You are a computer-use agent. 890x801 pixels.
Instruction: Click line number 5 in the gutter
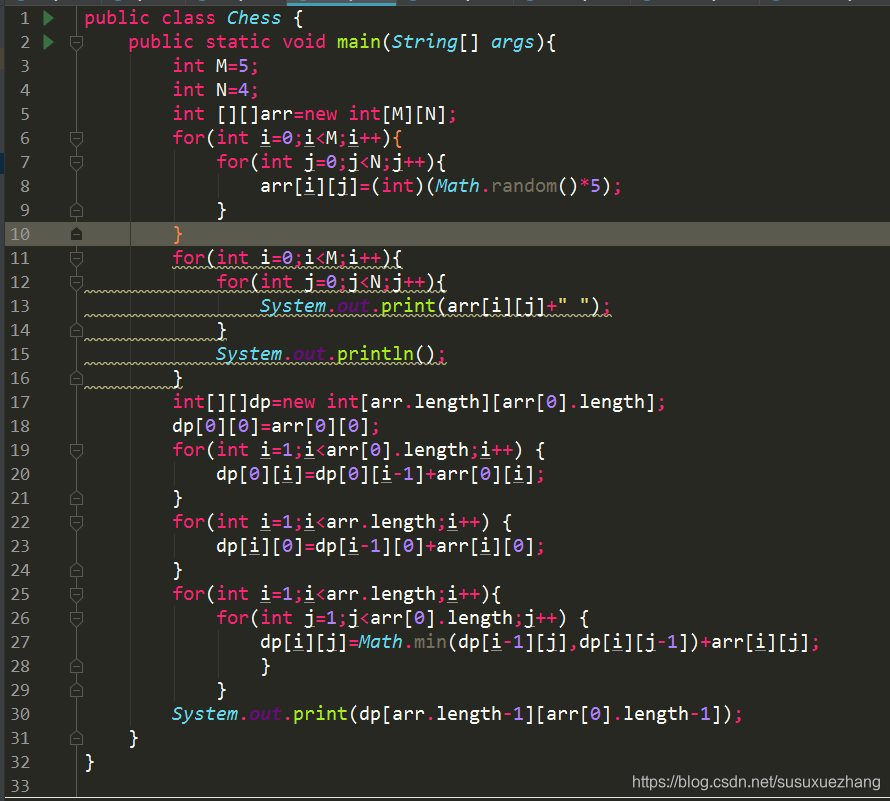pyautogui.click(x=24, y=115)
